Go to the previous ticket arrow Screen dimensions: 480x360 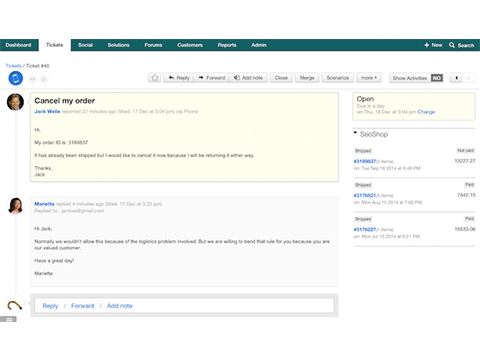coord(456,78)
